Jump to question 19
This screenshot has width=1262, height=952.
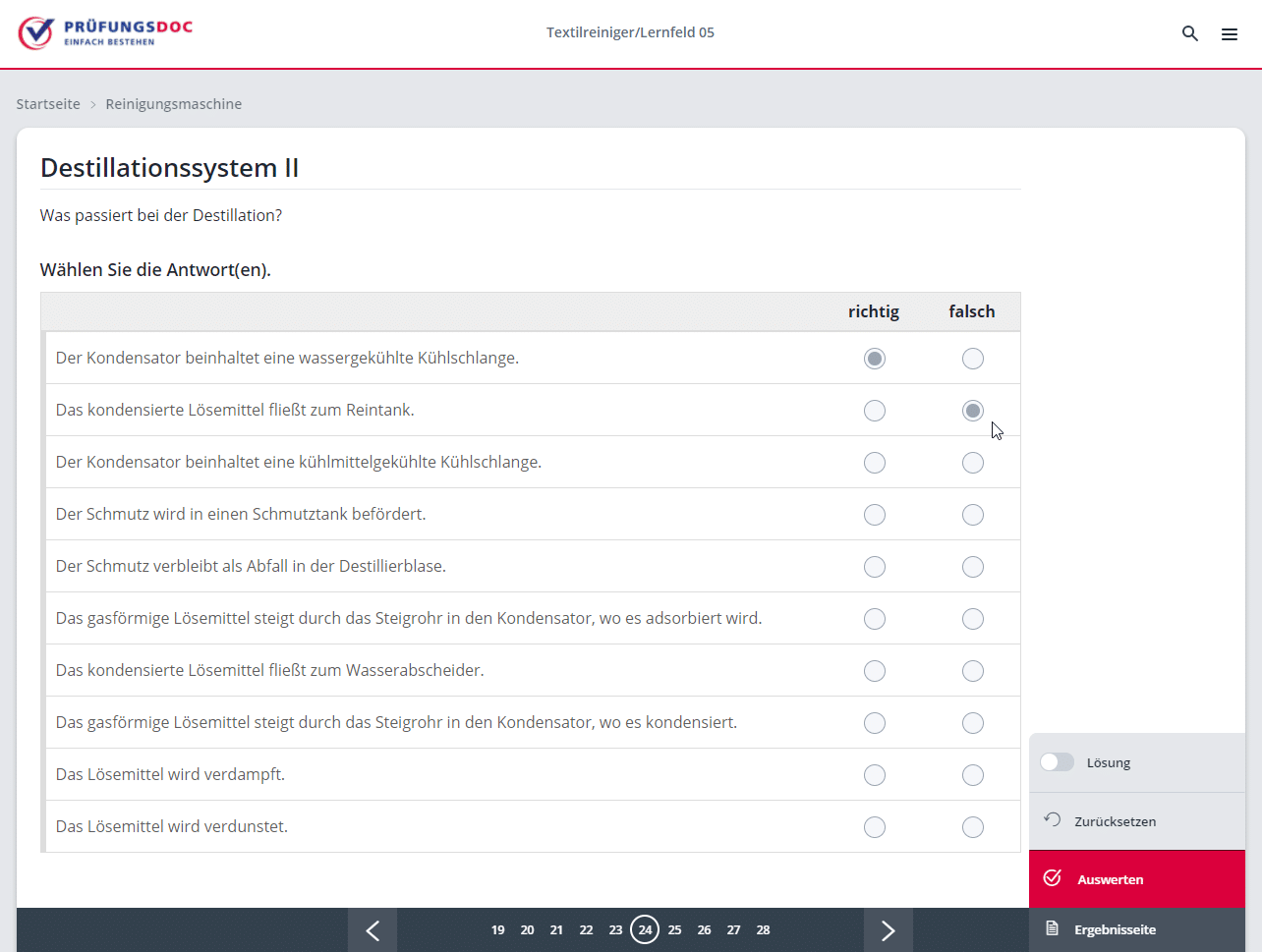click(x=497, y=930)
